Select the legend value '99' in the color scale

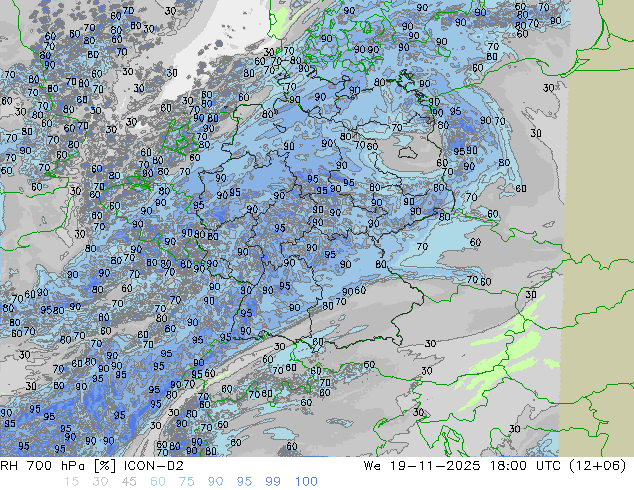pyautogui.click(x=273, y=482)
